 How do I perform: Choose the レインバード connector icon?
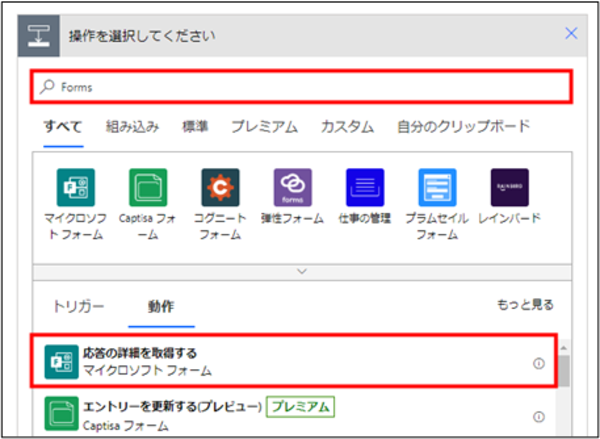coord(510,188)
